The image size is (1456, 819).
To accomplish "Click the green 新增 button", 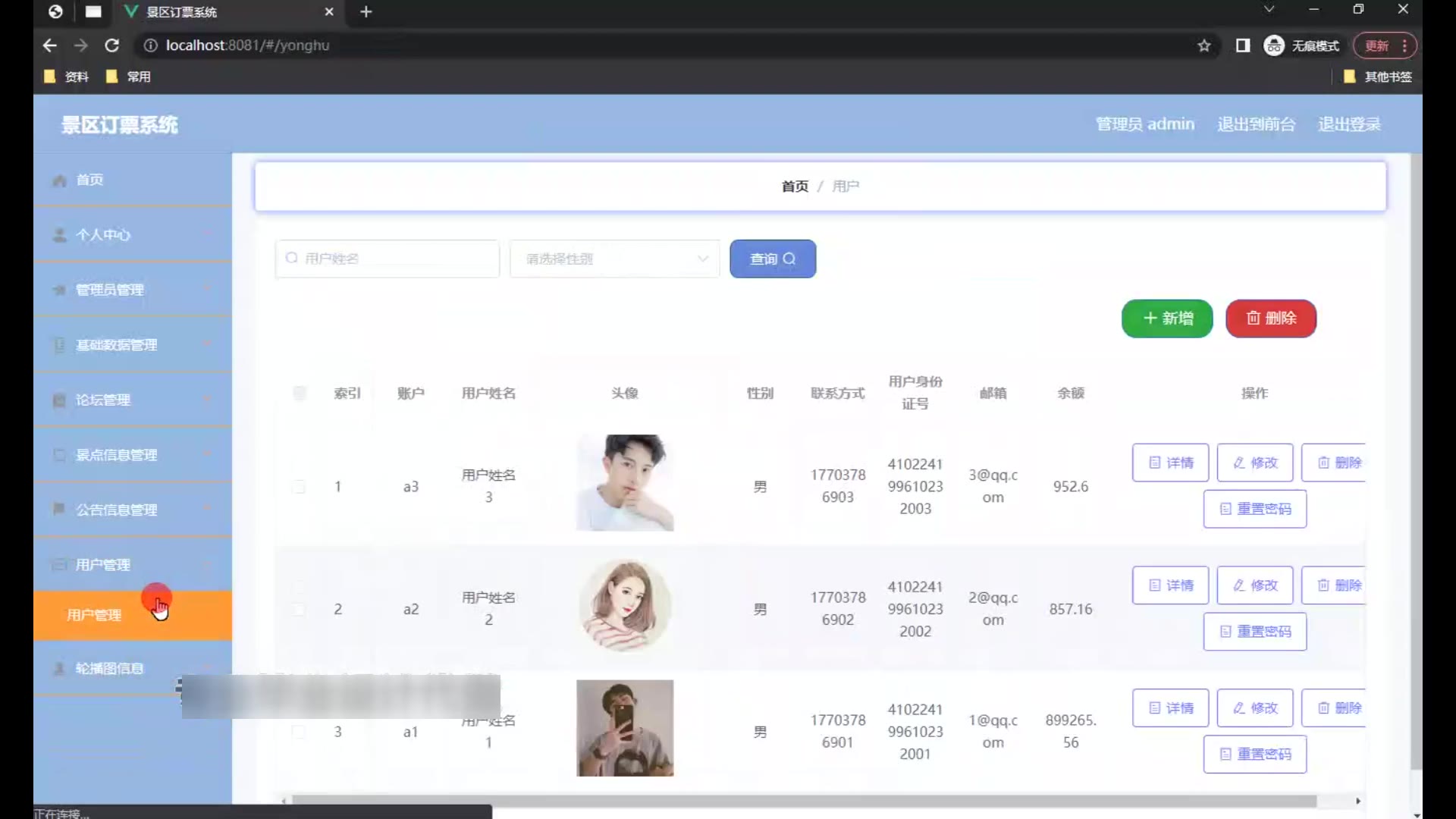I will pyautogui.click(x=1167, y=318).
